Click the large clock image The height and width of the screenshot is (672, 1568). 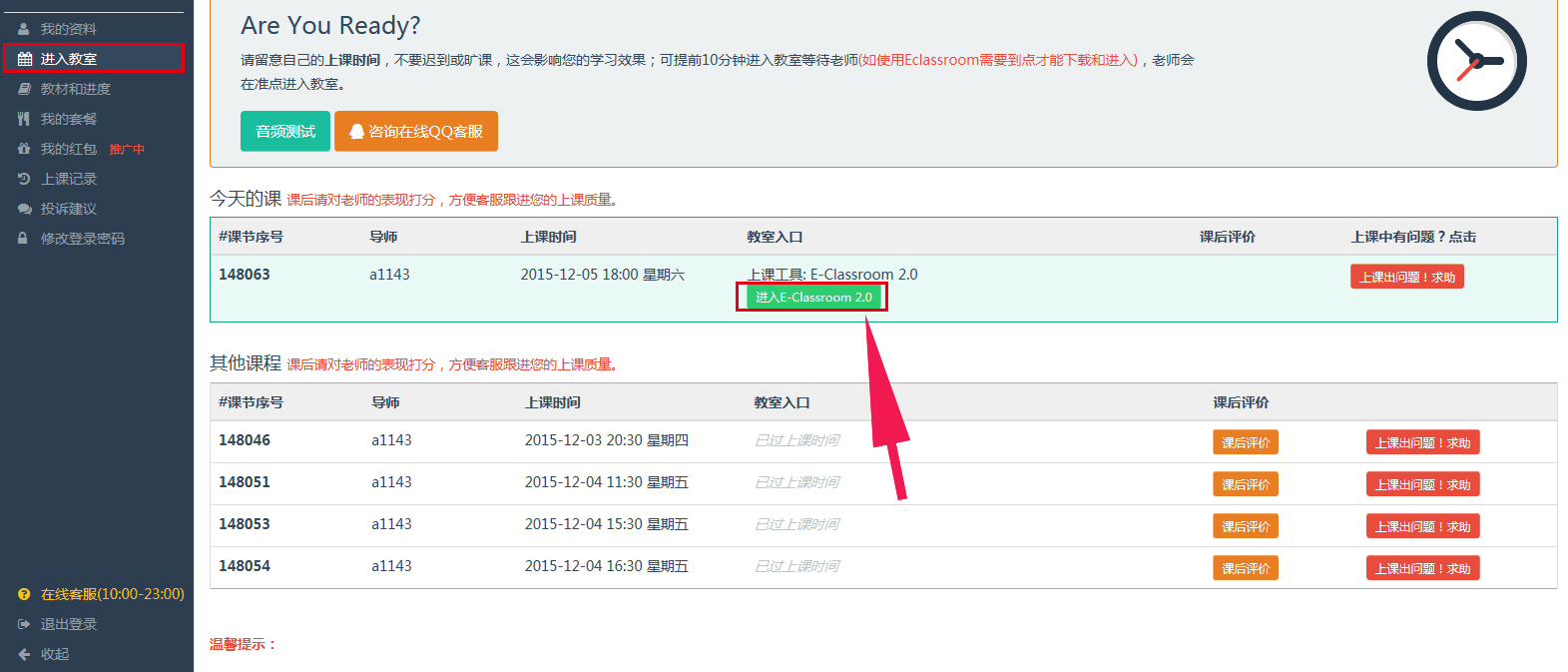click(x=1476, y=61)
